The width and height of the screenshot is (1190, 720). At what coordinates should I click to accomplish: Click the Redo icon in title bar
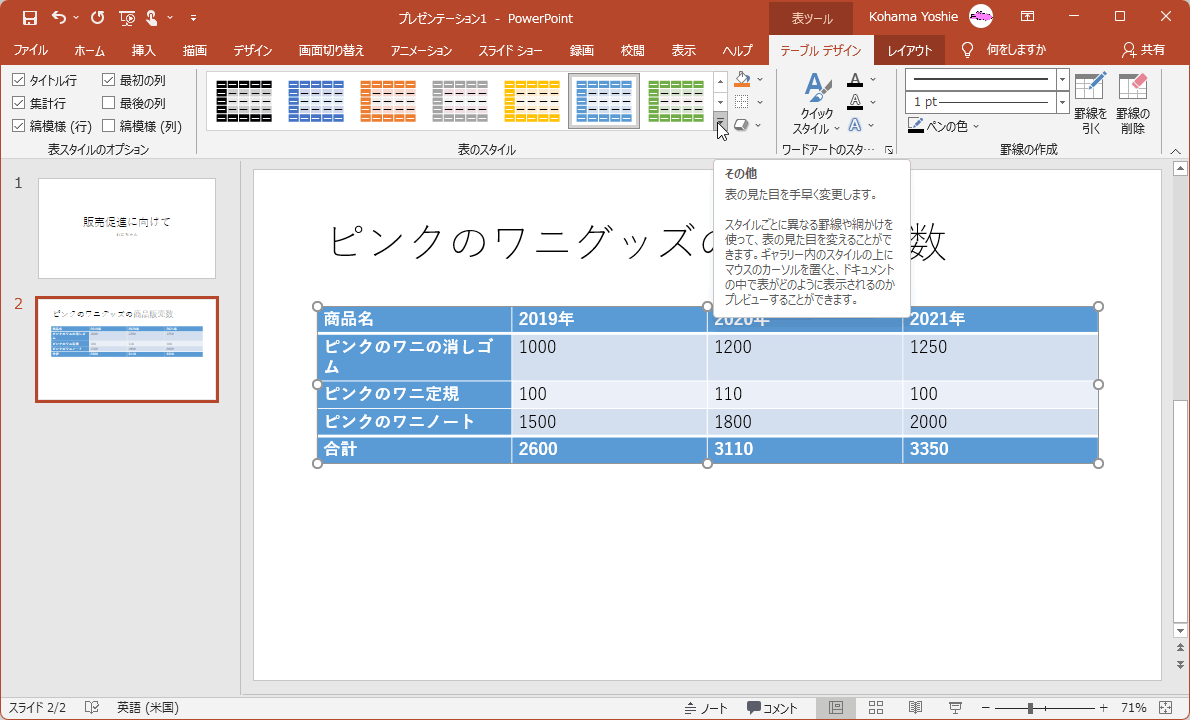coord(97,17)
